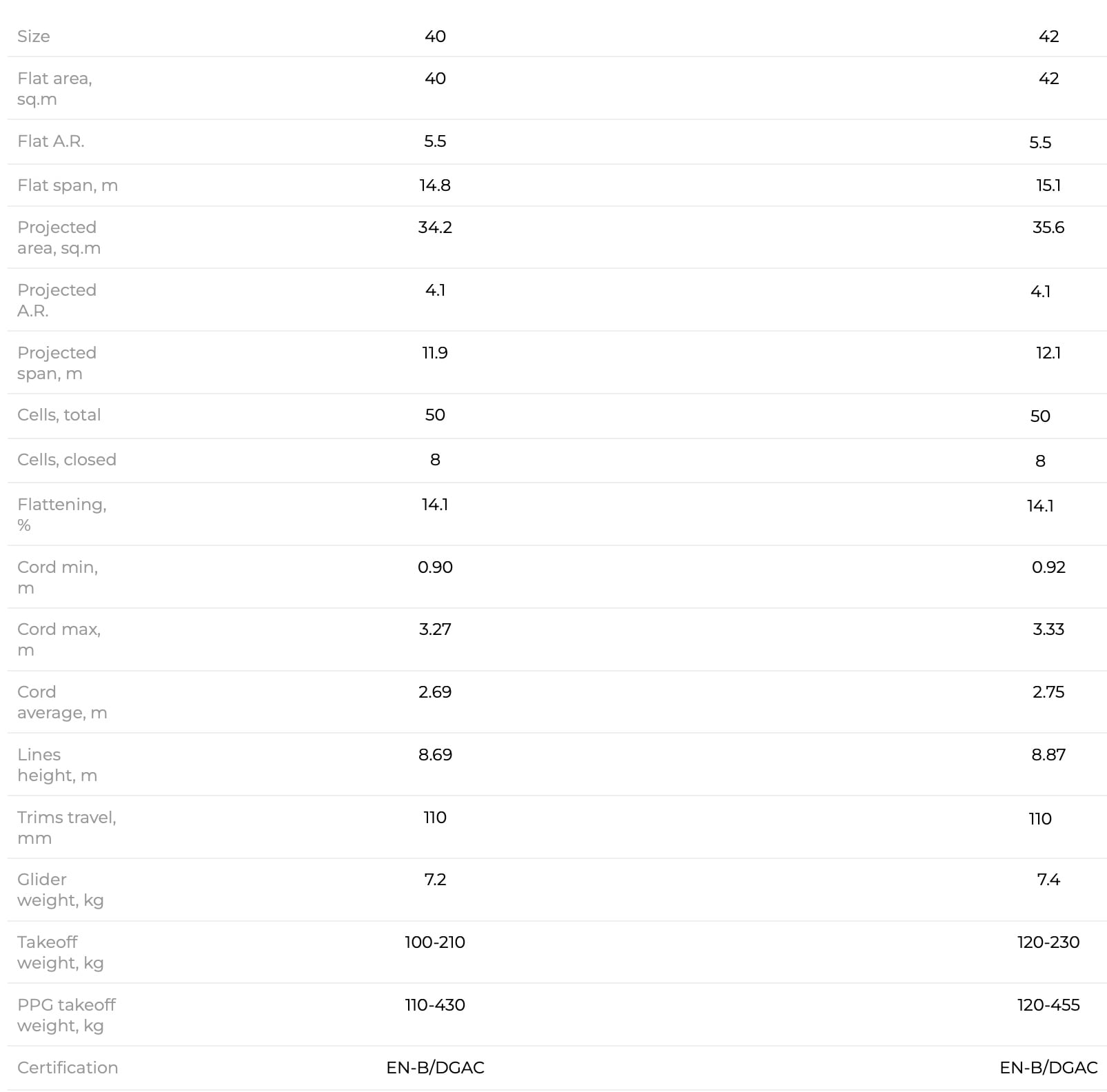Click the 0.92 cord min value
Image resolution: width=1107 pixels, height=1092 pixels.
coord(1048,567)
